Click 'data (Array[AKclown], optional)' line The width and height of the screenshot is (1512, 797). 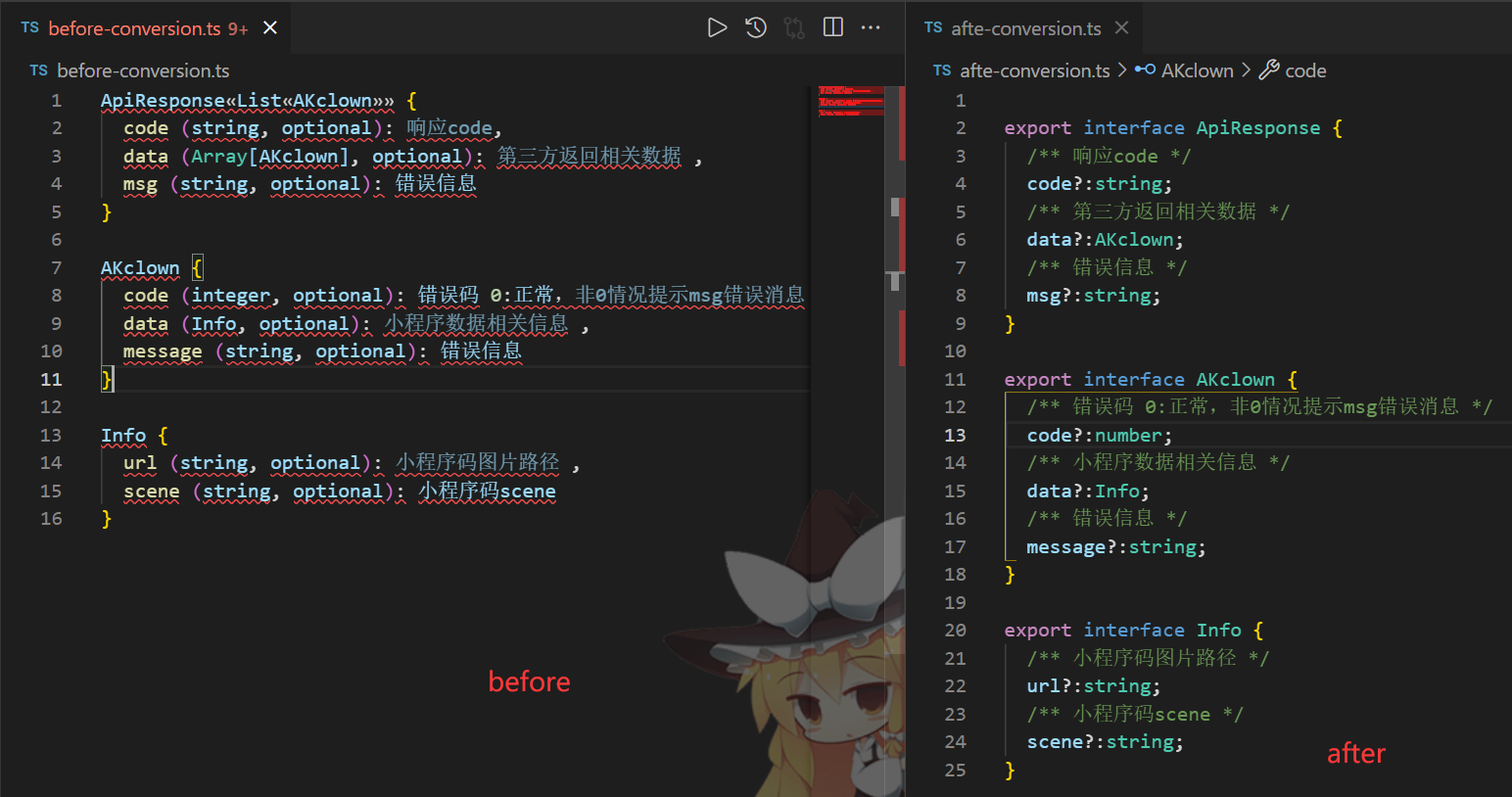299,157
